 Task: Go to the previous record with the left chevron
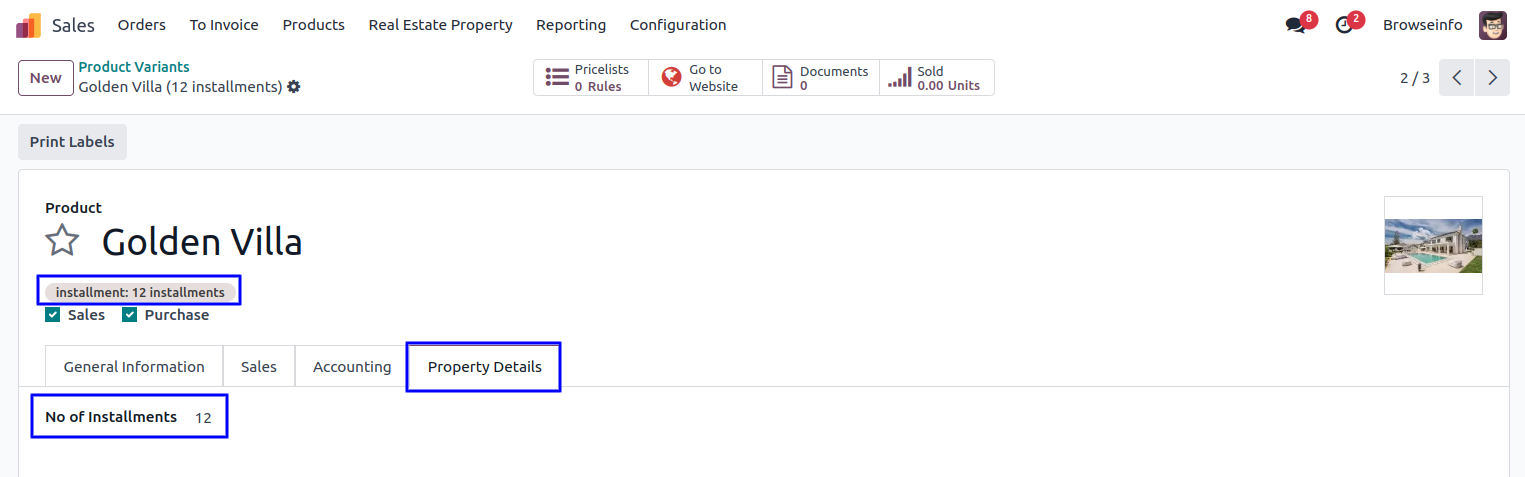[1457, 78]
